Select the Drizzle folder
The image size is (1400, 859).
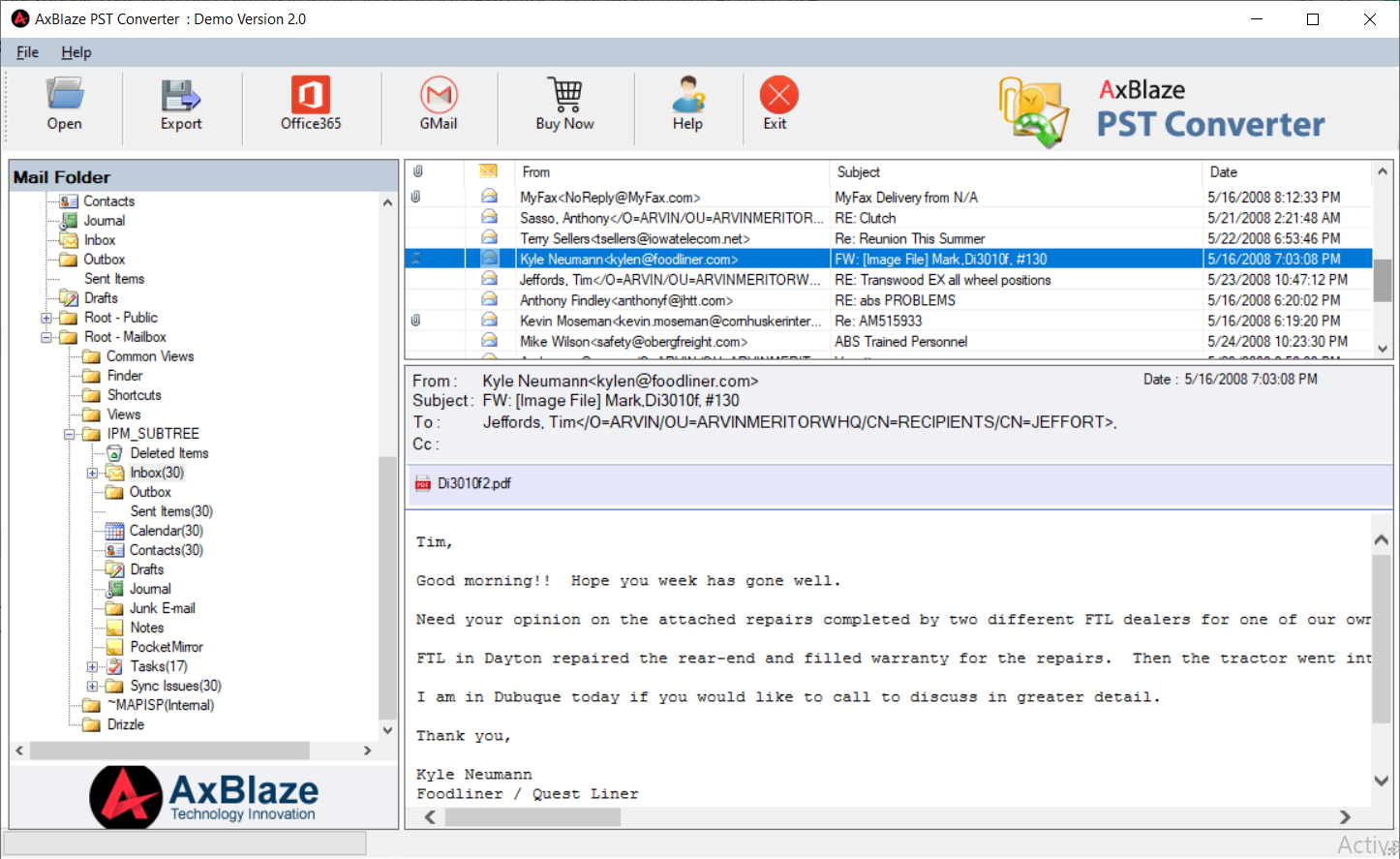click(x=126, y=724)
